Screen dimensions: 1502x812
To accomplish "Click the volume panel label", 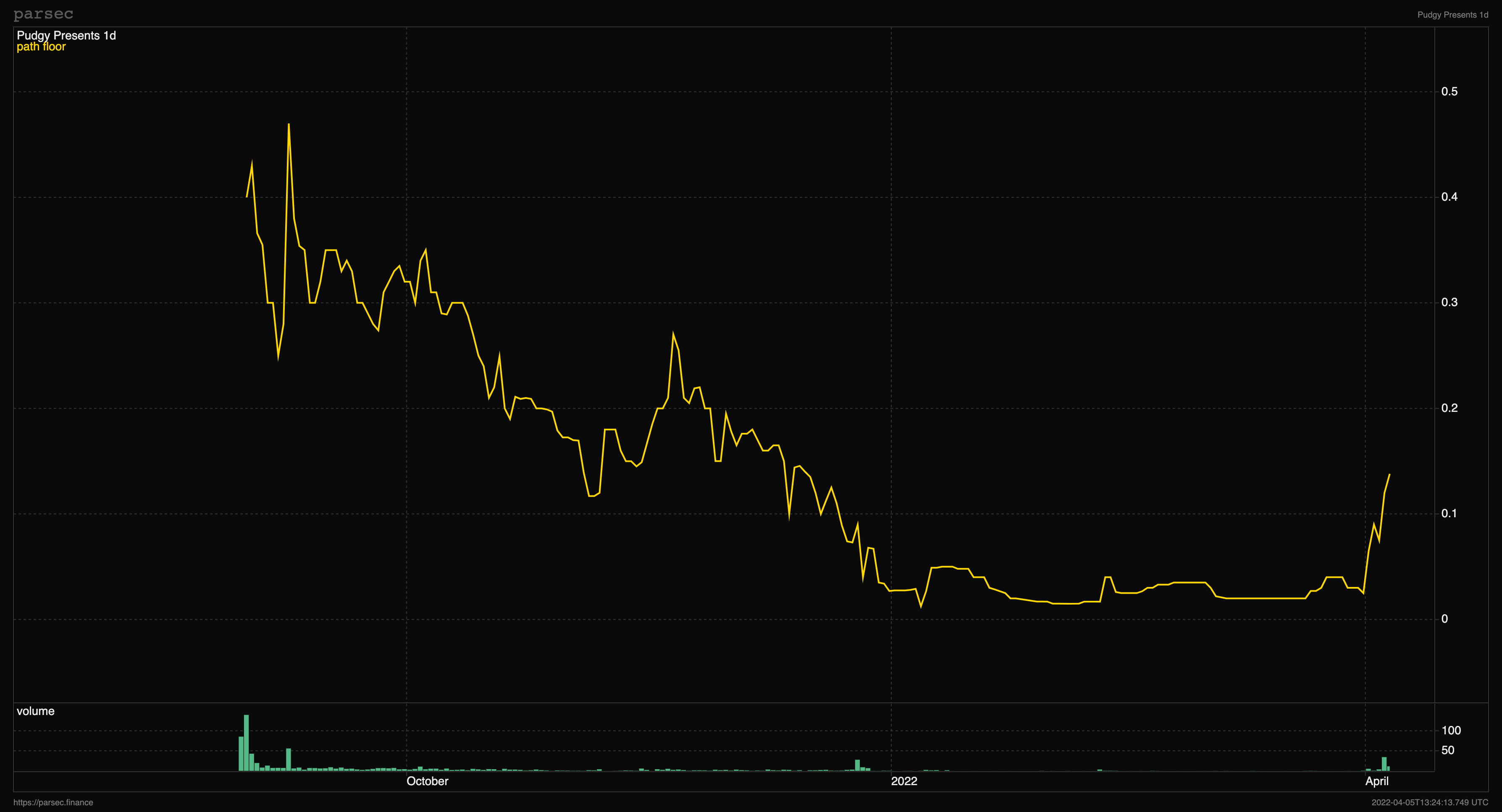I will (x=35, y=710).
